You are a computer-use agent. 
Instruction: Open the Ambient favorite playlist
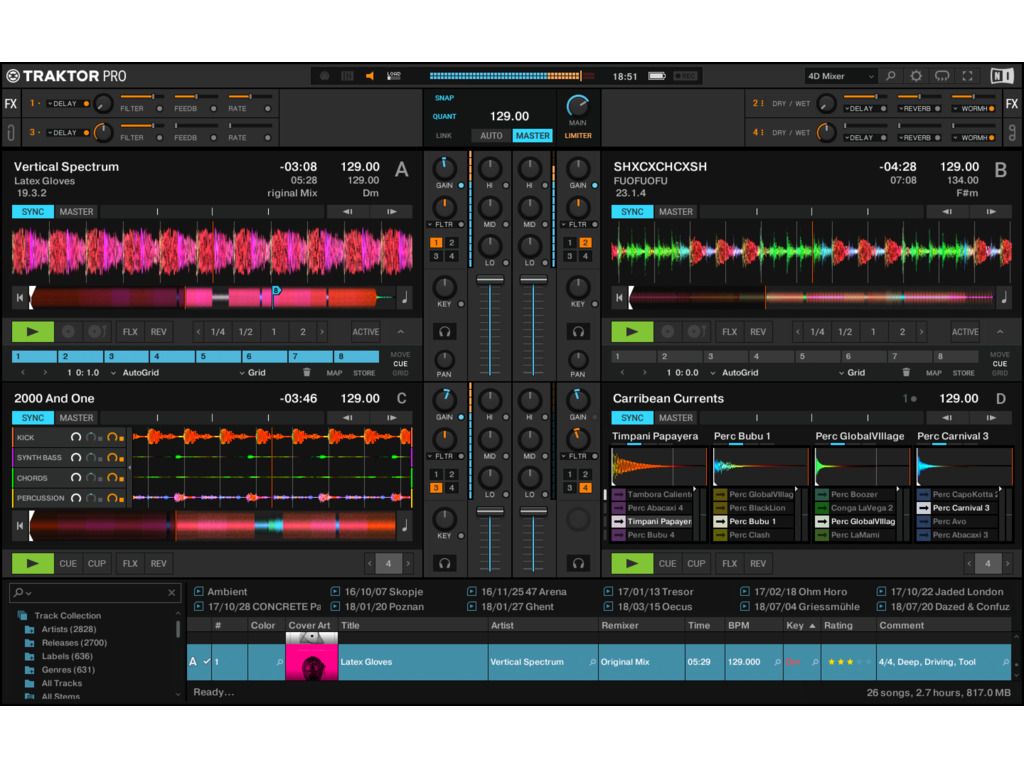coord(227,592)
